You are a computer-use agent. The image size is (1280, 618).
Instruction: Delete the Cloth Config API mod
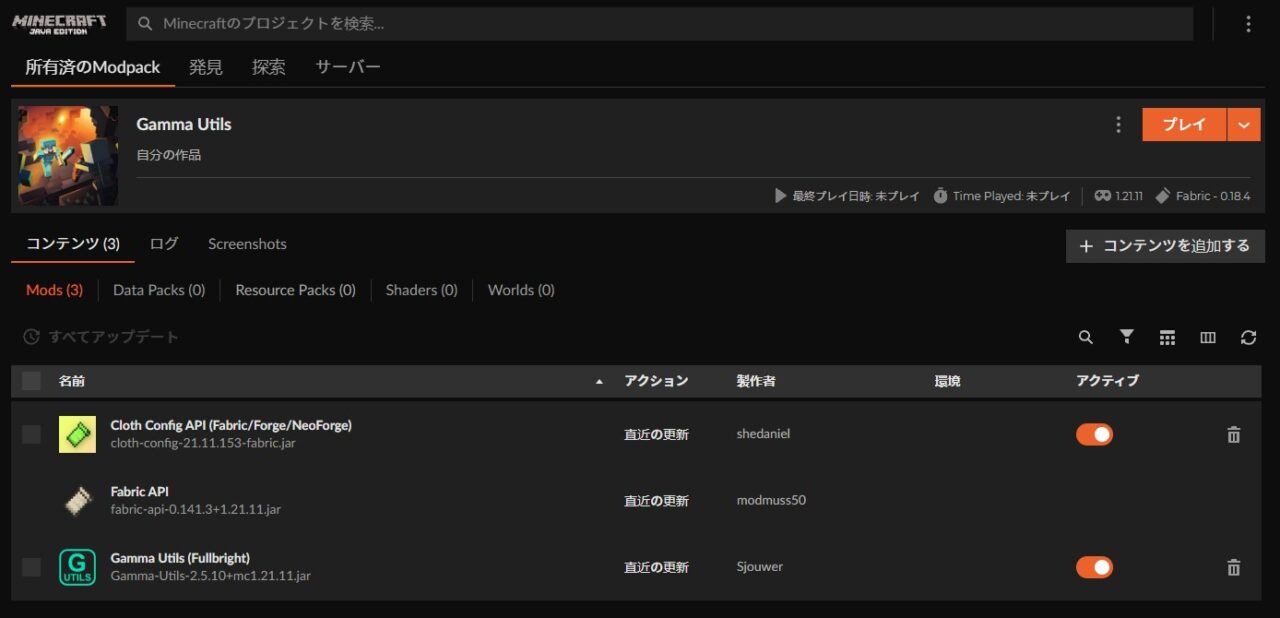click(x=1233, y=435)
